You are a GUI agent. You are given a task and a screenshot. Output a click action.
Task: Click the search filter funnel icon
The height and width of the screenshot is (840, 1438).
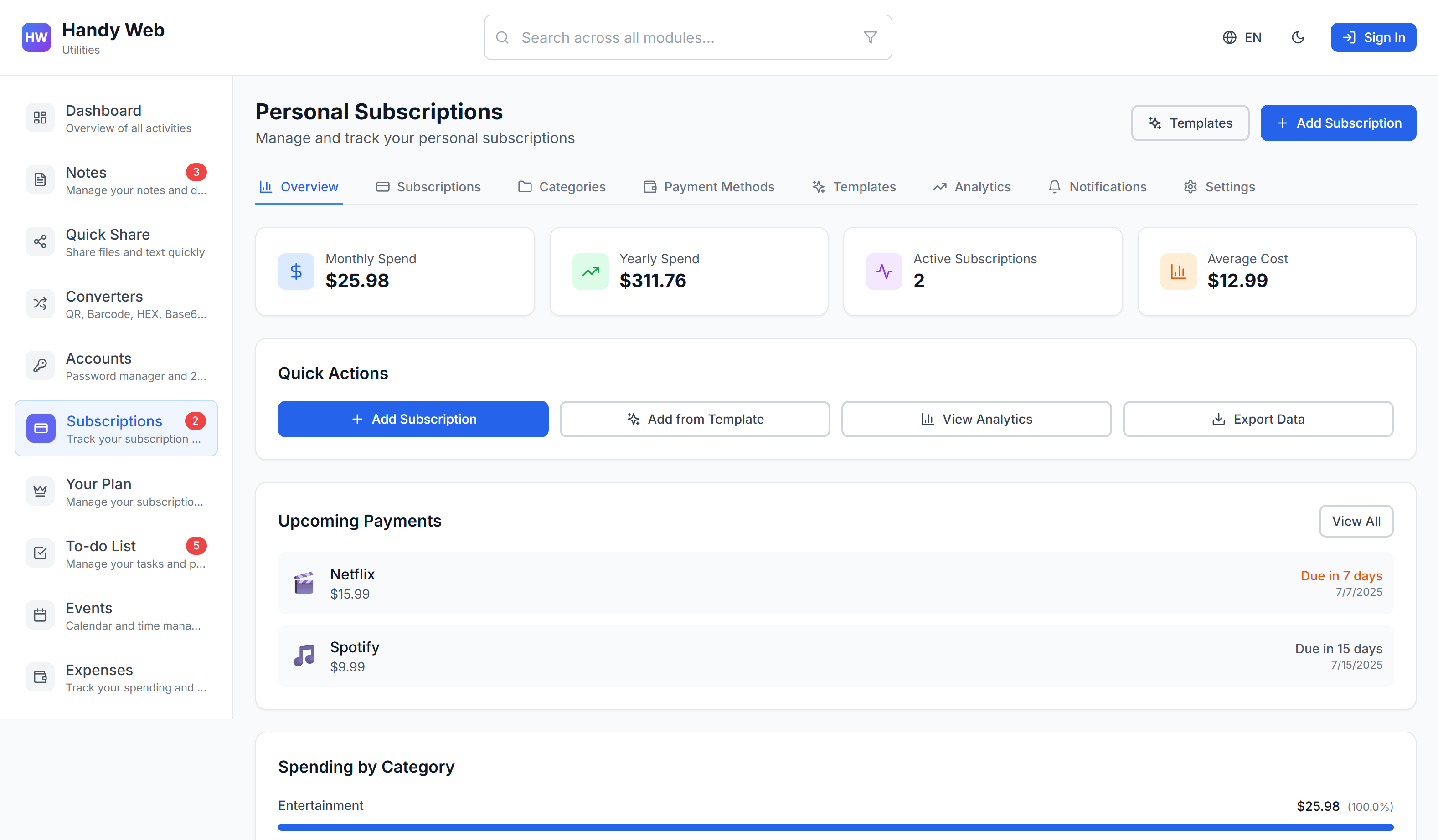click(x=870, y=38)
